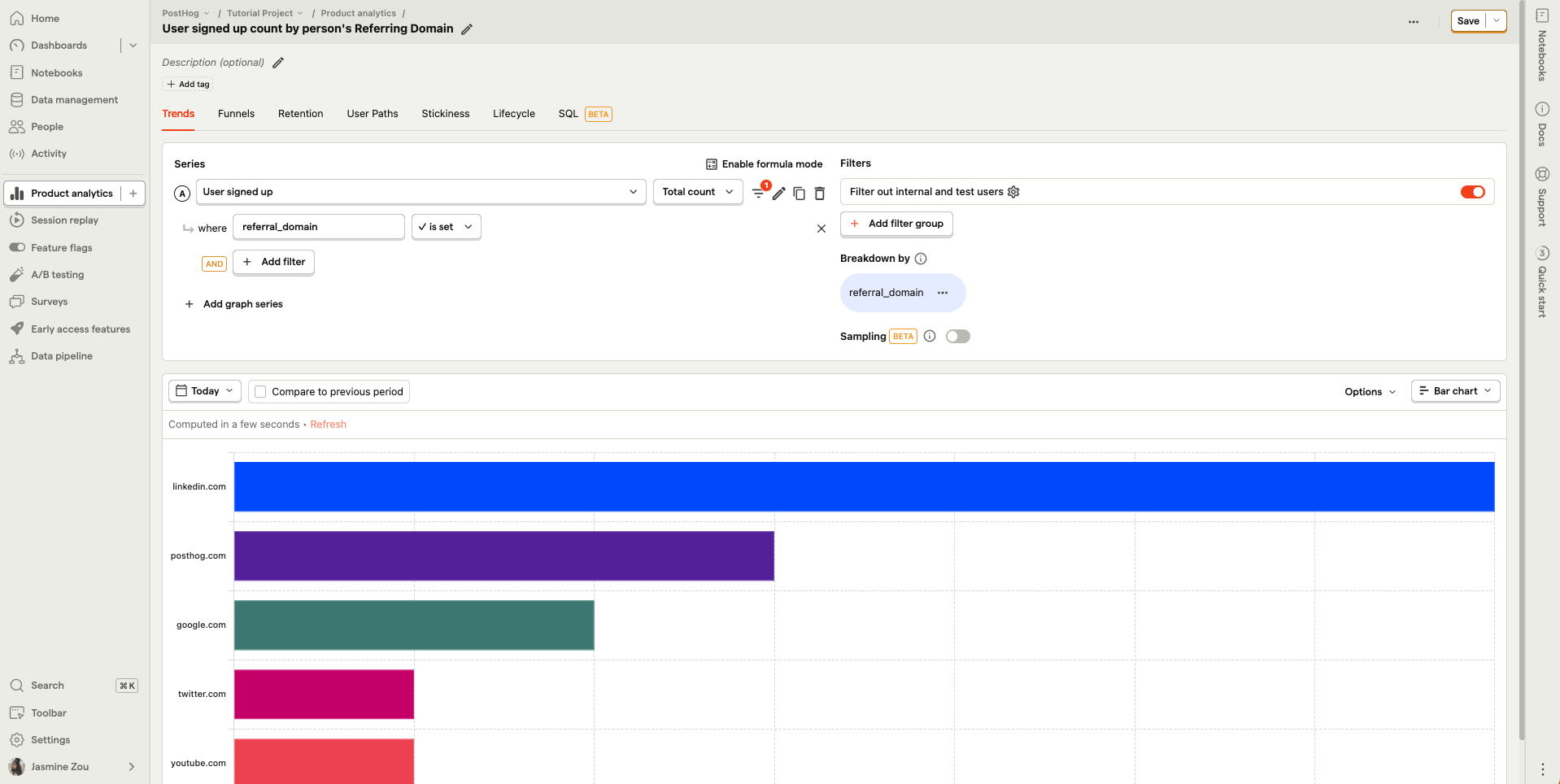Open the series filter icon with badge
This screenshot has height=784, width=1560.
tap(759, 193)
